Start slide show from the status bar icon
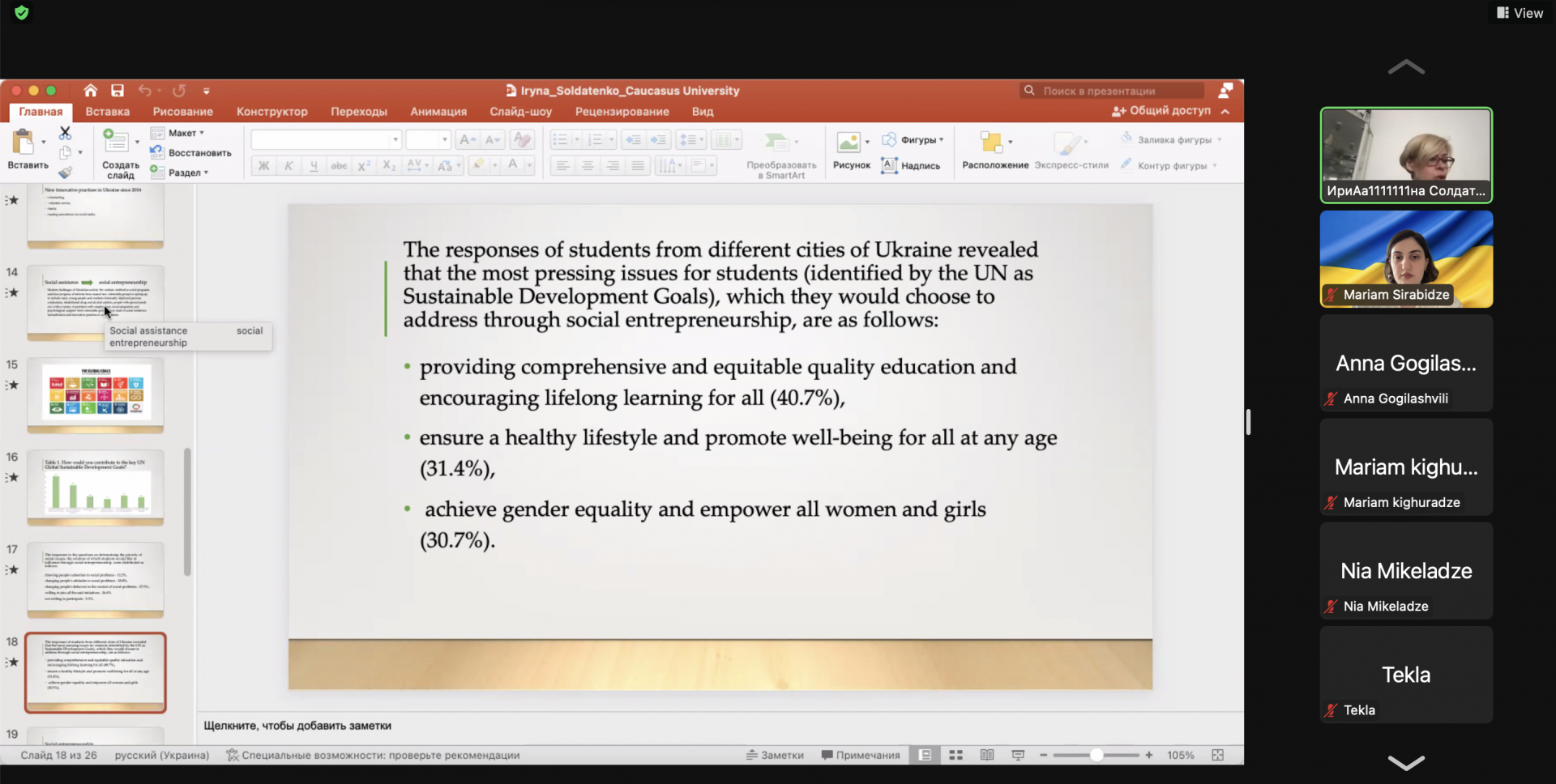 click(x=1019, y=755)
